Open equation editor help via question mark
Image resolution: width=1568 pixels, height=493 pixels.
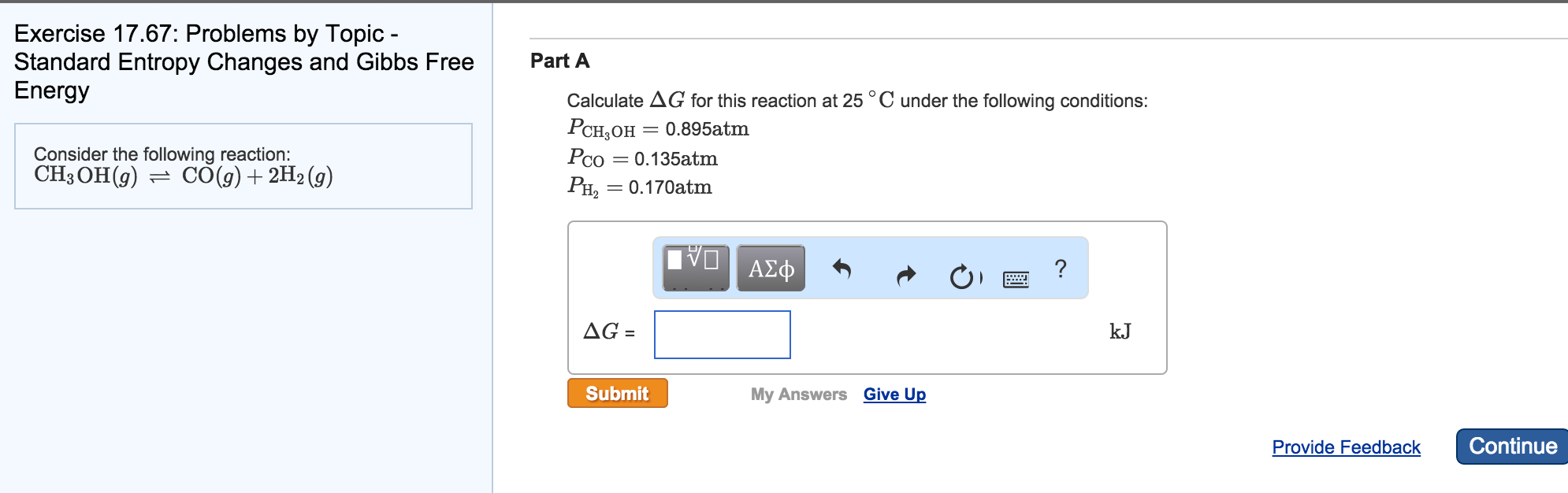tap(1060, 270)
